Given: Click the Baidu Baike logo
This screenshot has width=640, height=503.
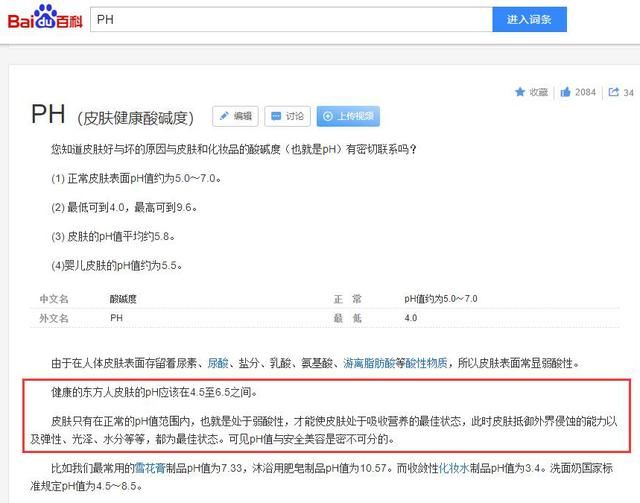Looking at the screenshot, I should [45, 18].
